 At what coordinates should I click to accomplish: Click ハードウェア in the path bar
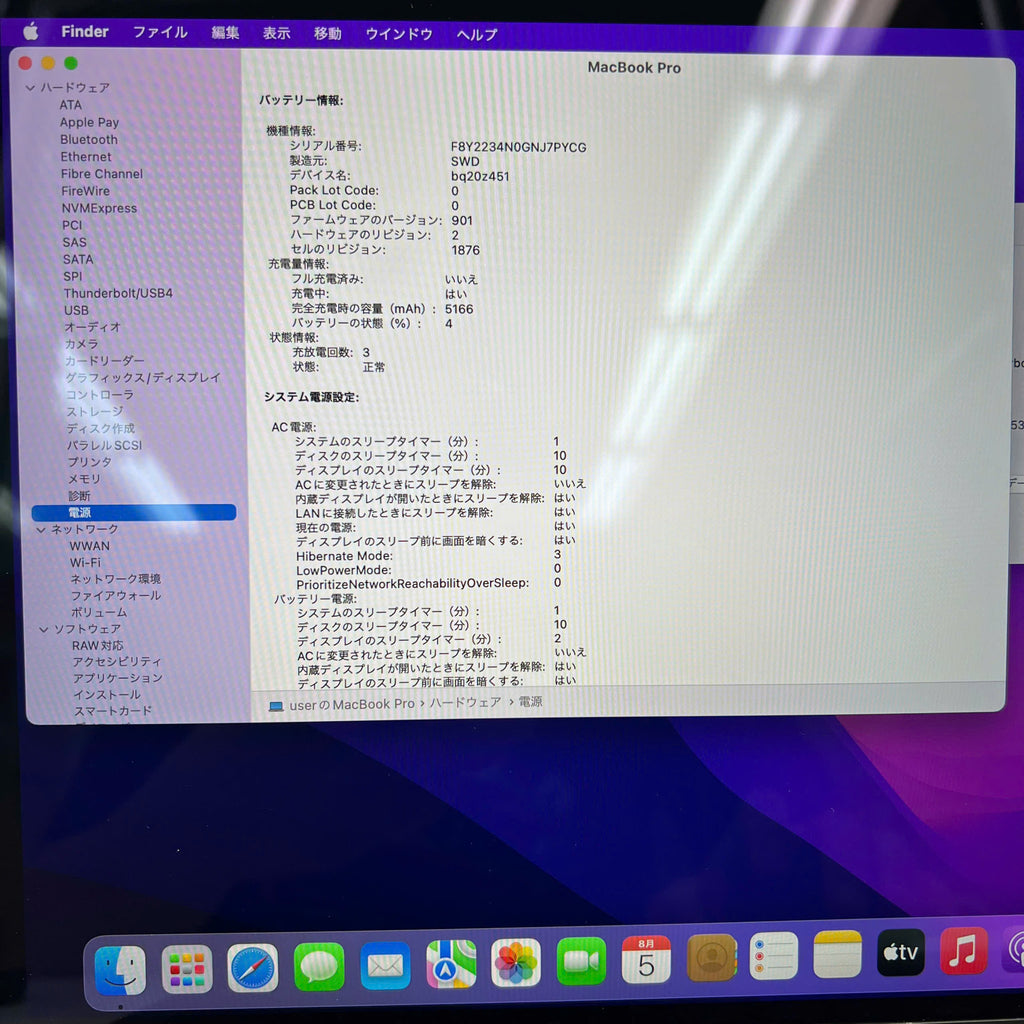[465, 703]
